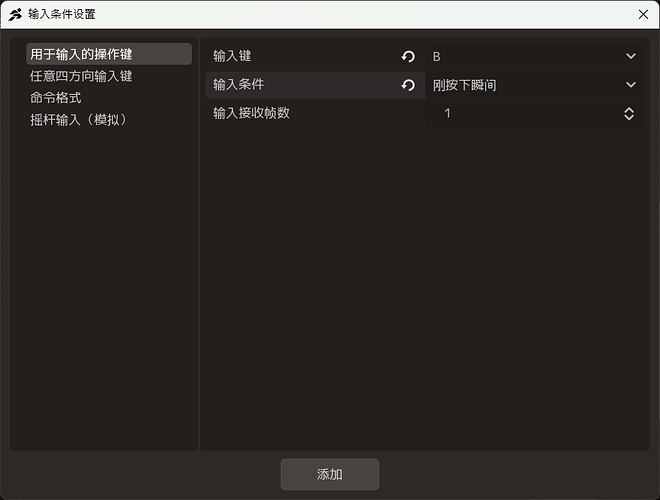Open the 输入条件 dropdown showing 刚按下瞬间
This screenshot has height=500, width=660.
coord(534,85)
